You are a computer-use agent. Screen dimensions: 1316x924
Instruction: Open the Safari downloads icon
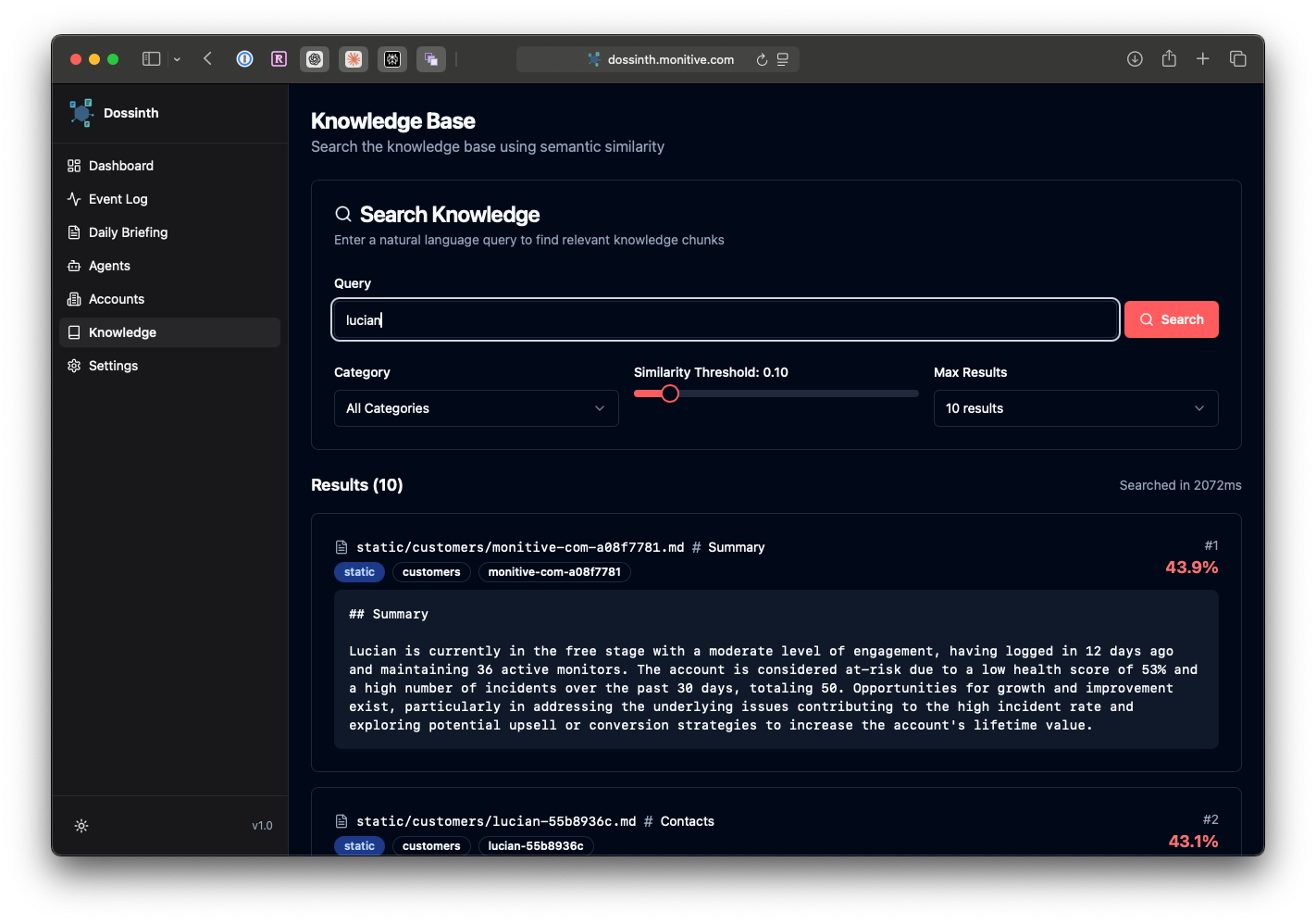[1135, 59]
